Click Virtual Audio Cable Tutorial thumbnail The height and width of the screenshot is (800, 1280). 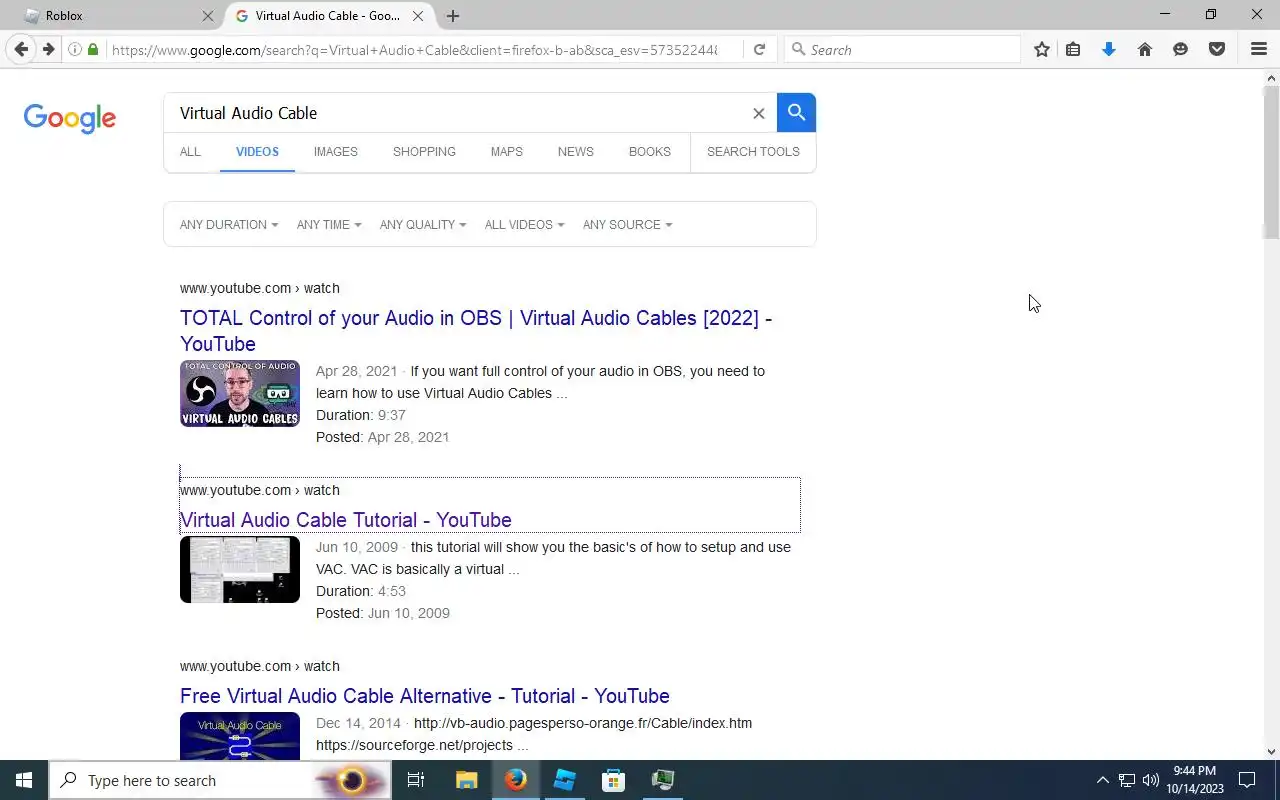point(240,570)
